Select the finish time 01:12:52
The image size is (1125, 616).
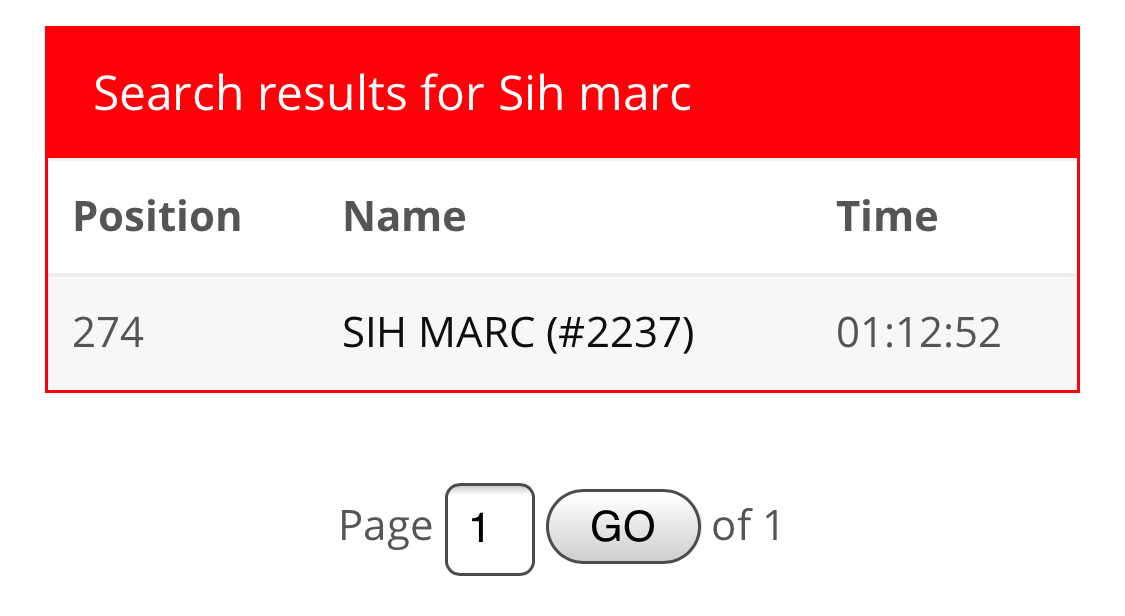click(918, 333)
